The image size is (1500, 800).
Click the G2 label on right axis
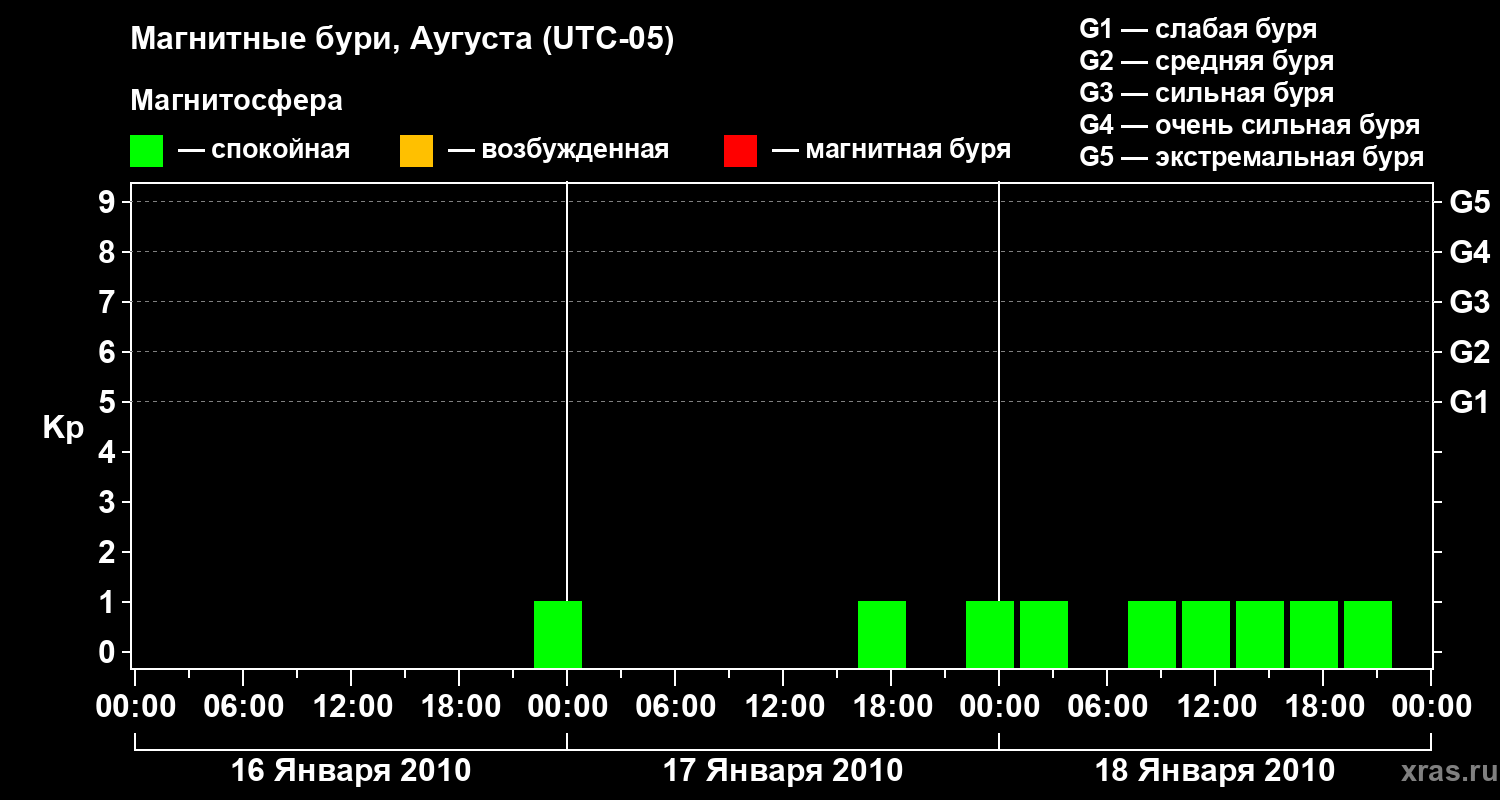[x=1470, y=352]
